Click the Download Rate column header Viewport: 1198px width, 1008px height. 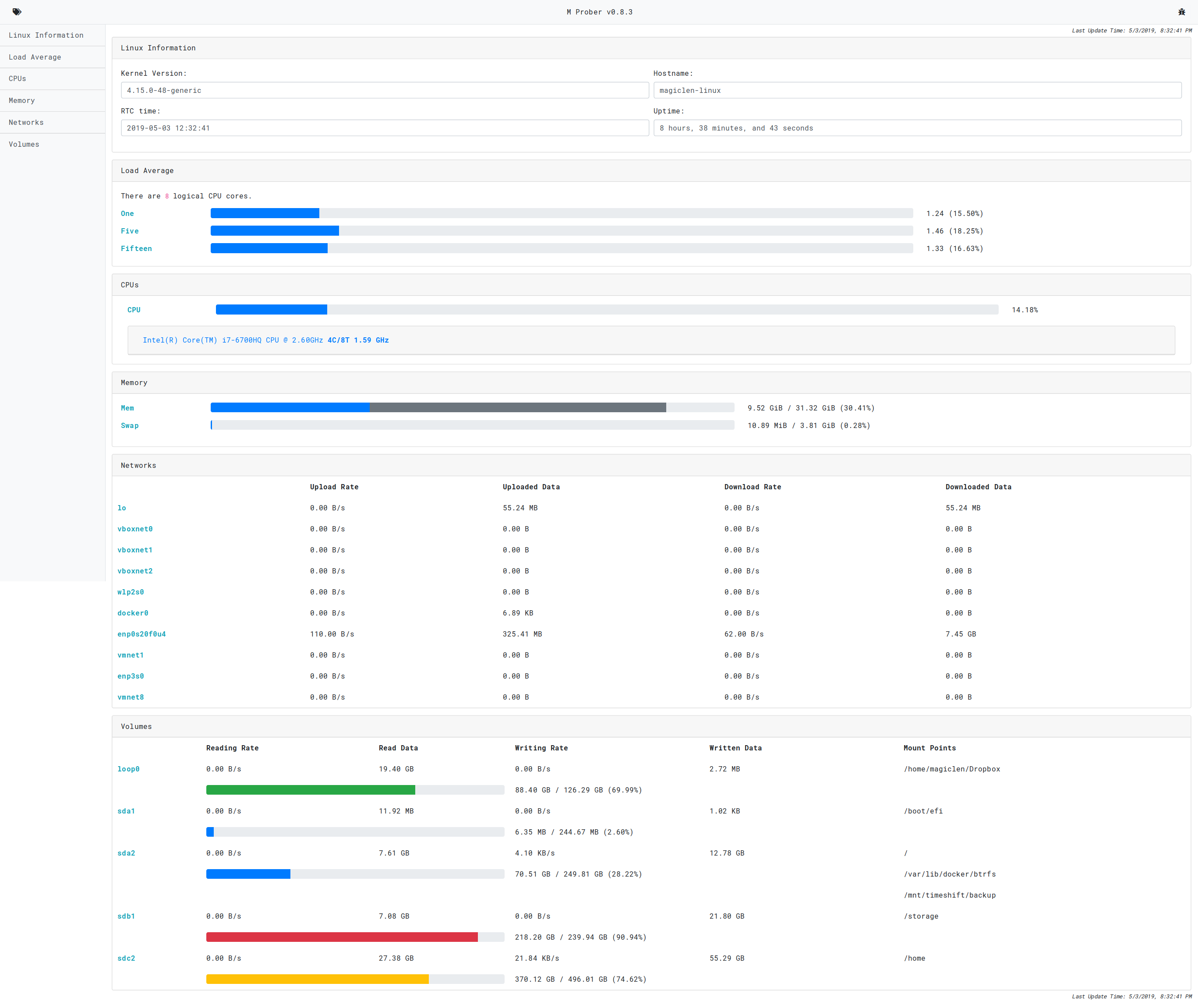tap(753, 487)
